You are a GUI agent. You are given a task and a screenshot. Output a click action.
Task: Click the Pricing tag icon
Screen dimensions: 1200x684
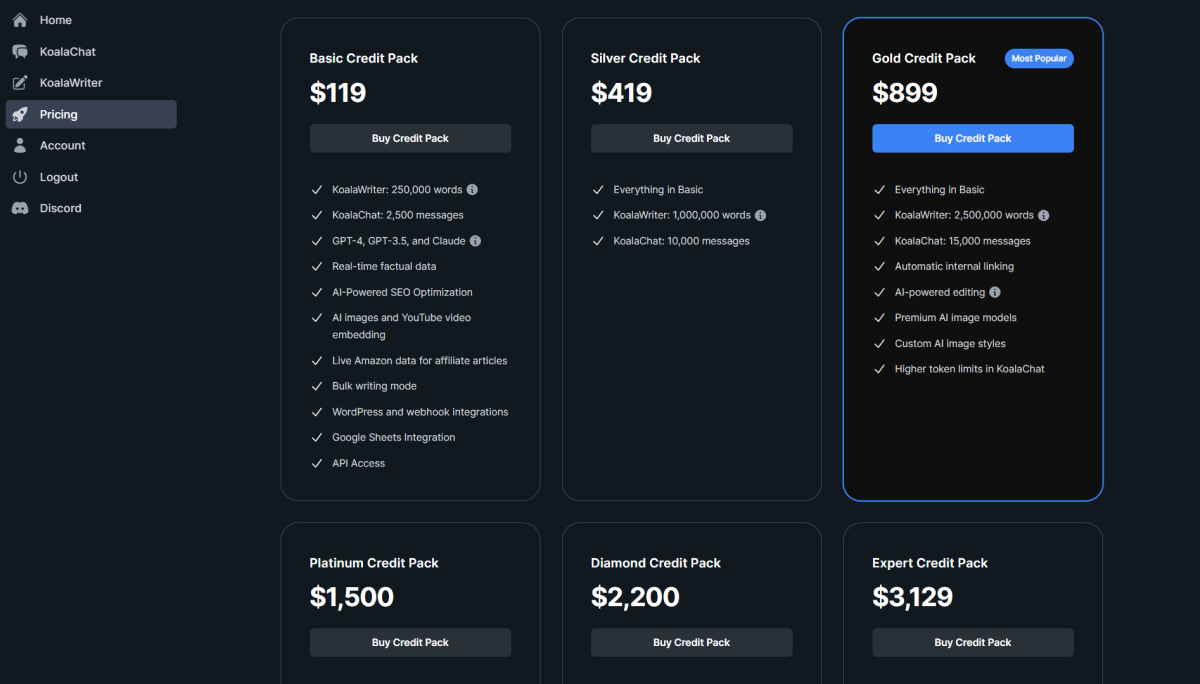[20, 114]
